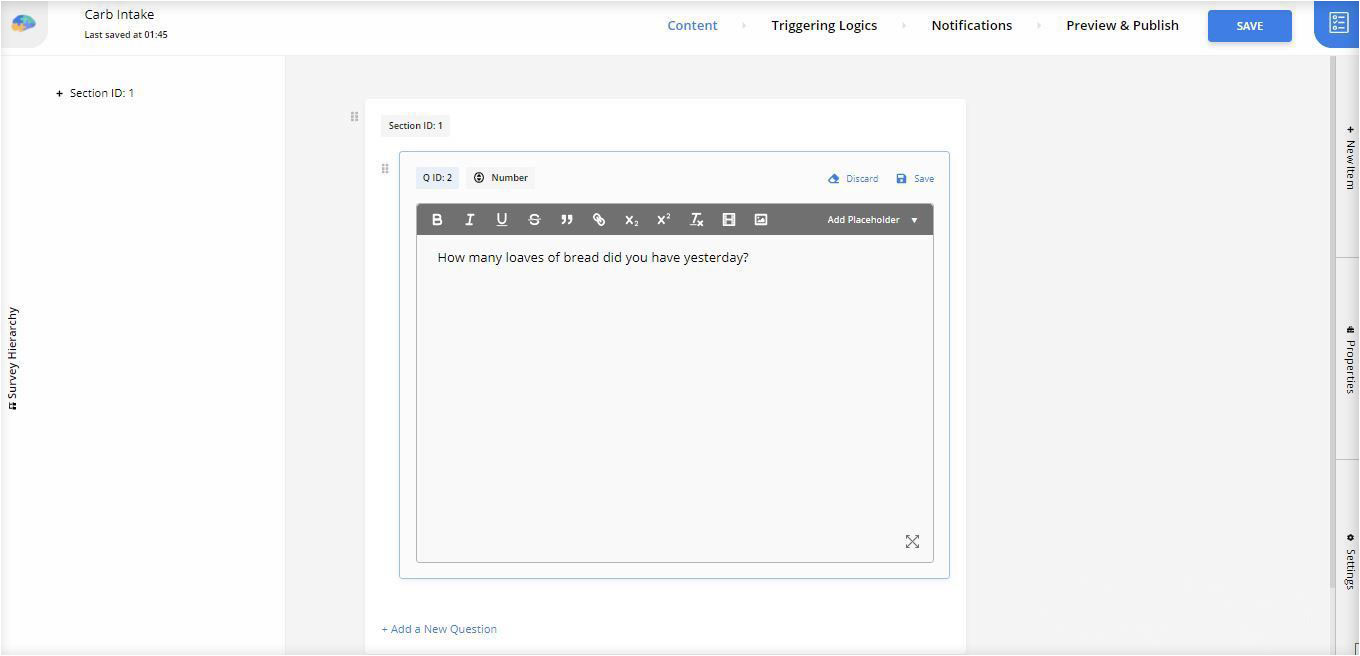Viewport: 1360px width, 656px height.
Task: Click the blue SAVE button
Action: pos(1249,26)
